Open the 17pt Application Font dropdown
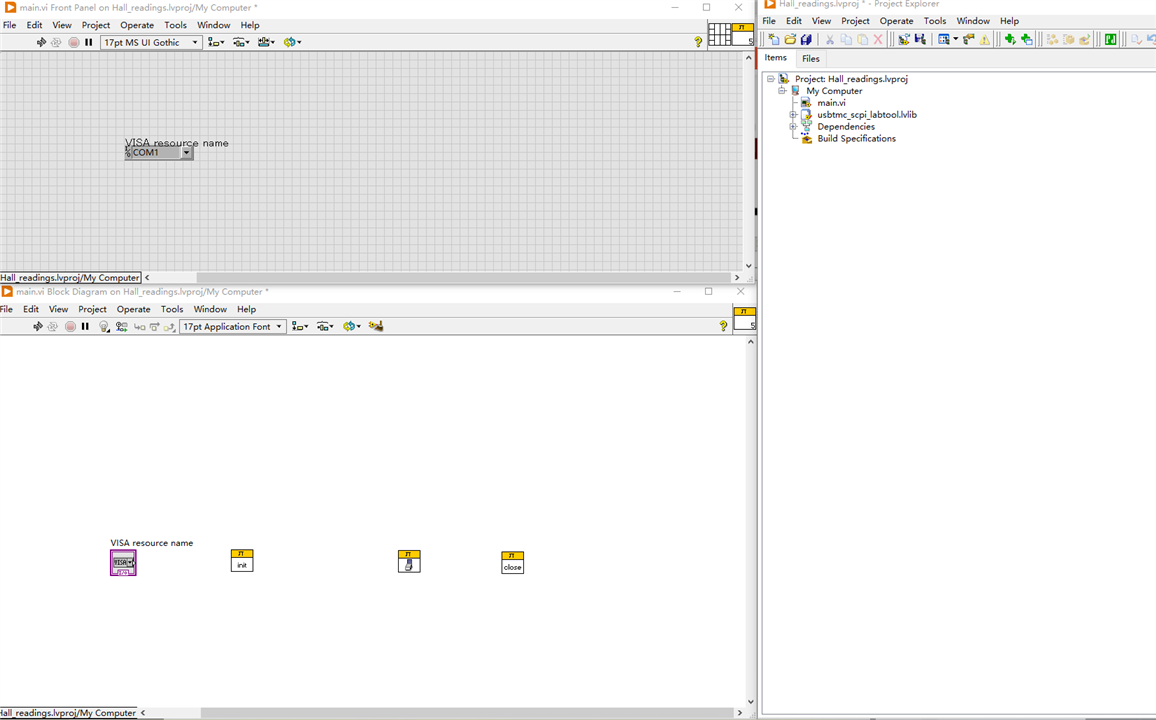The image size is (1156, 720). (232, 326)
